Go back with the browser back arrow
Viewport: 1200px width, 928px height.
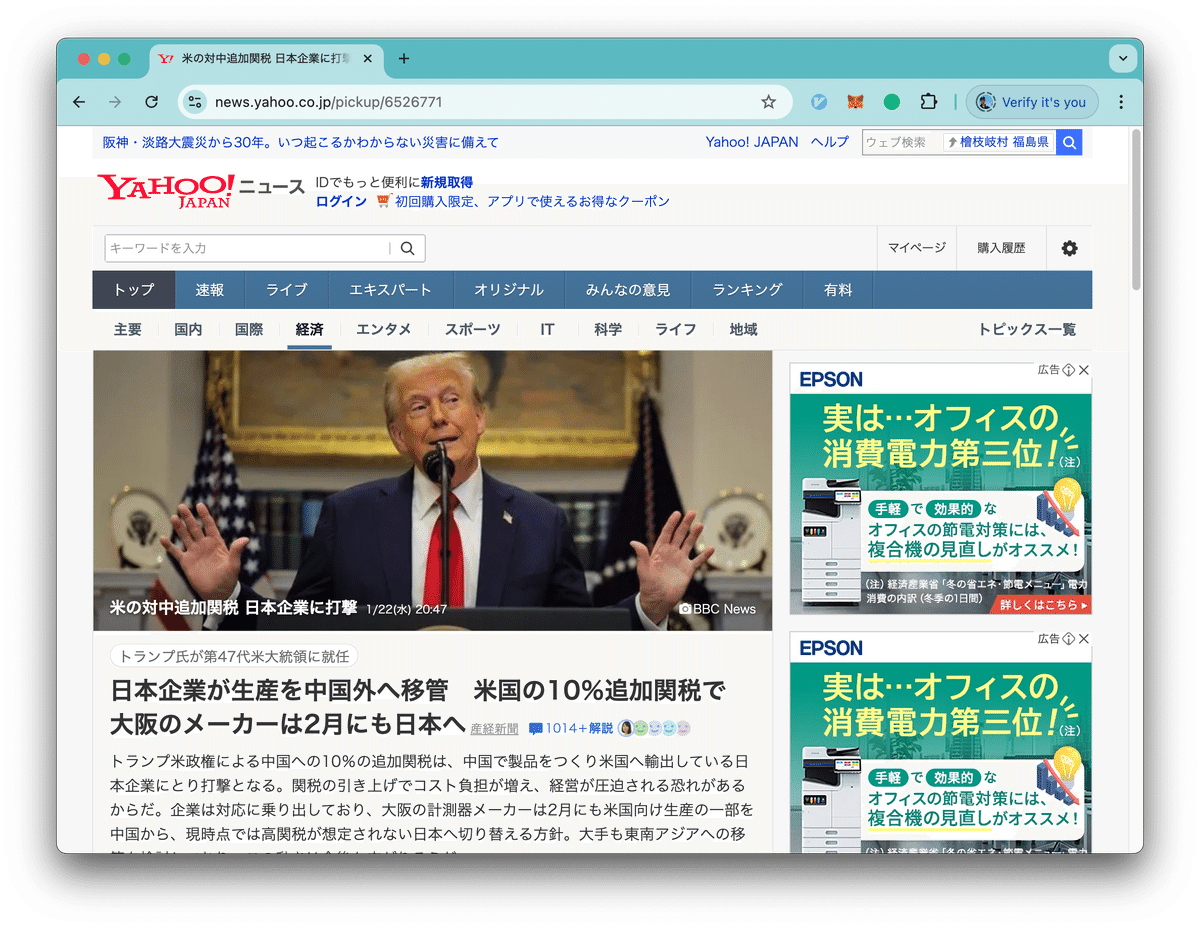pyautogui.click(x=79, y=102)
